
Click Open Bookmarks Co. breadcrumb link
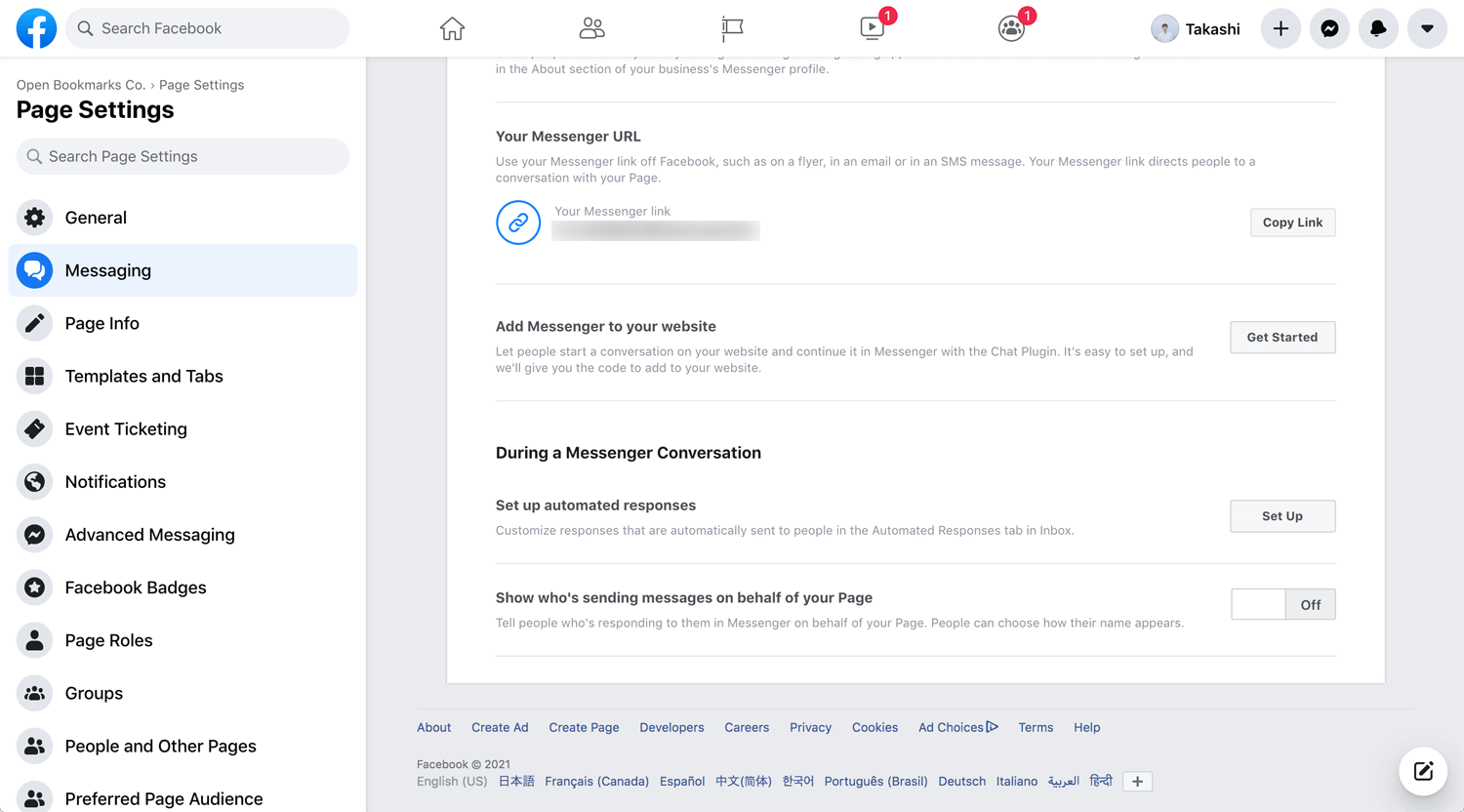80,85
